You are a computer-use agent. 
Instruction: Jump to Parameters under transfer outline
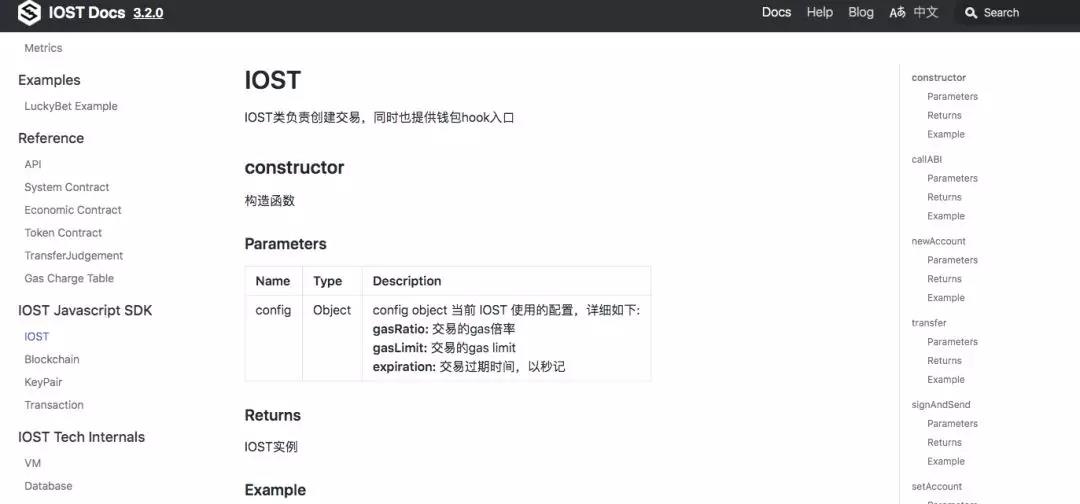pos(953,342)
